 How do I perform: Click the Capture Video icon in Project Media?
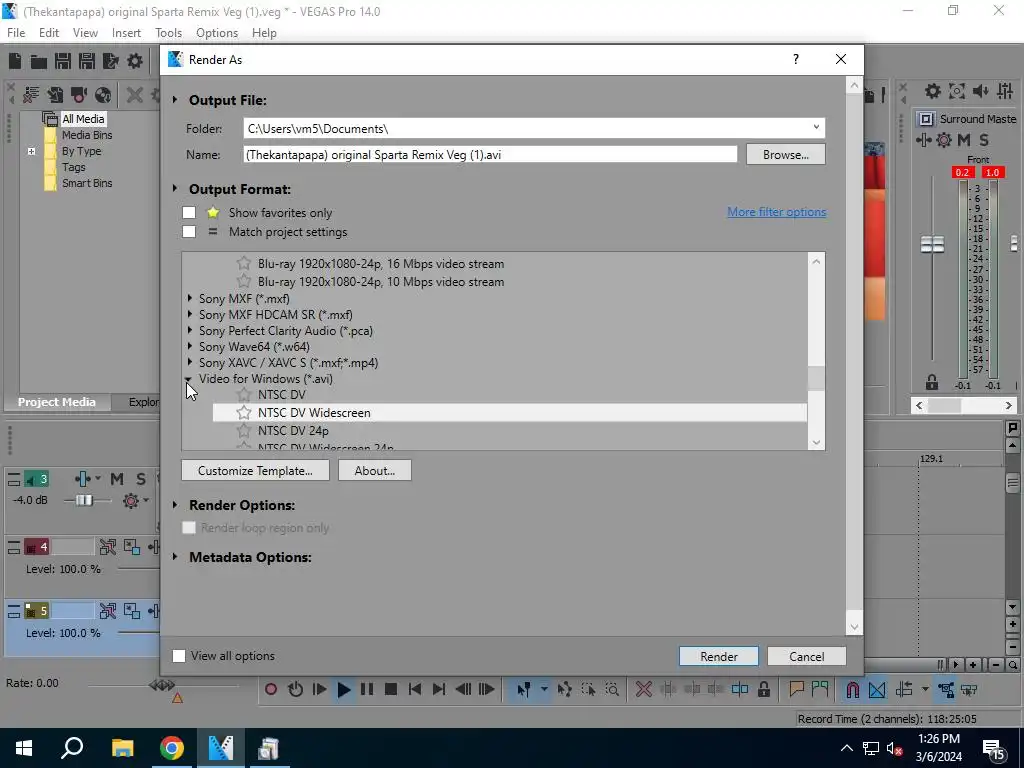tap(79, 95)
